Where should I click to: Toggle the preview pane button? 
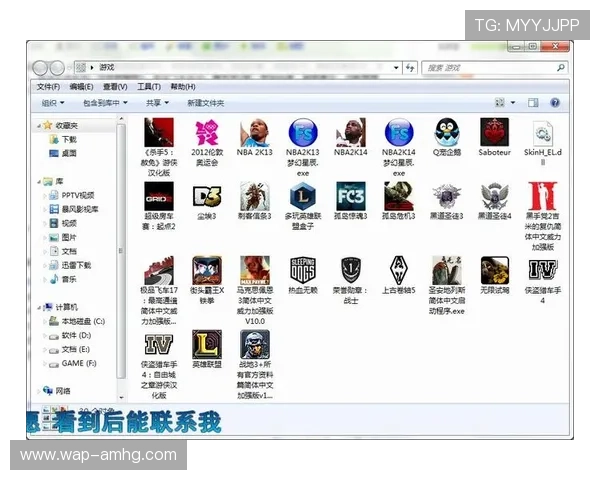coord(533,103)
